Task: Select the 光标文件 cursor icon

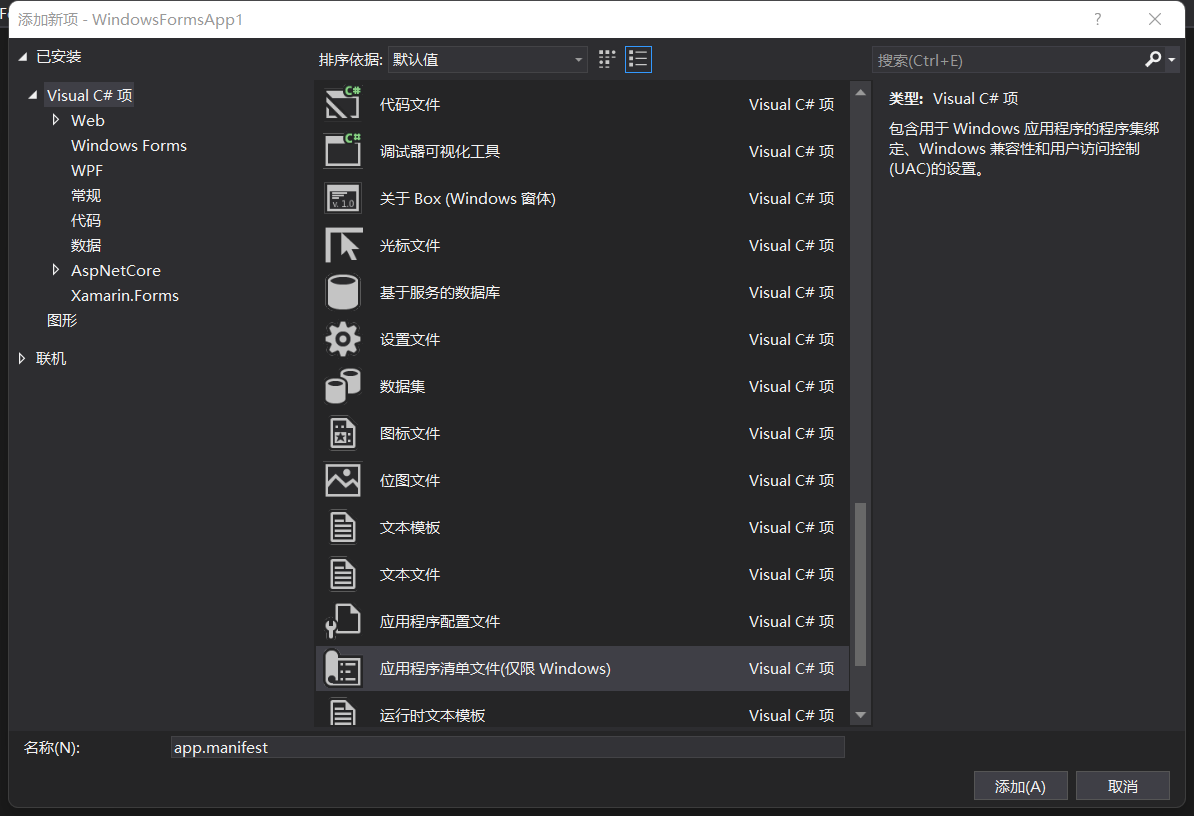Action: pos(343,245)
